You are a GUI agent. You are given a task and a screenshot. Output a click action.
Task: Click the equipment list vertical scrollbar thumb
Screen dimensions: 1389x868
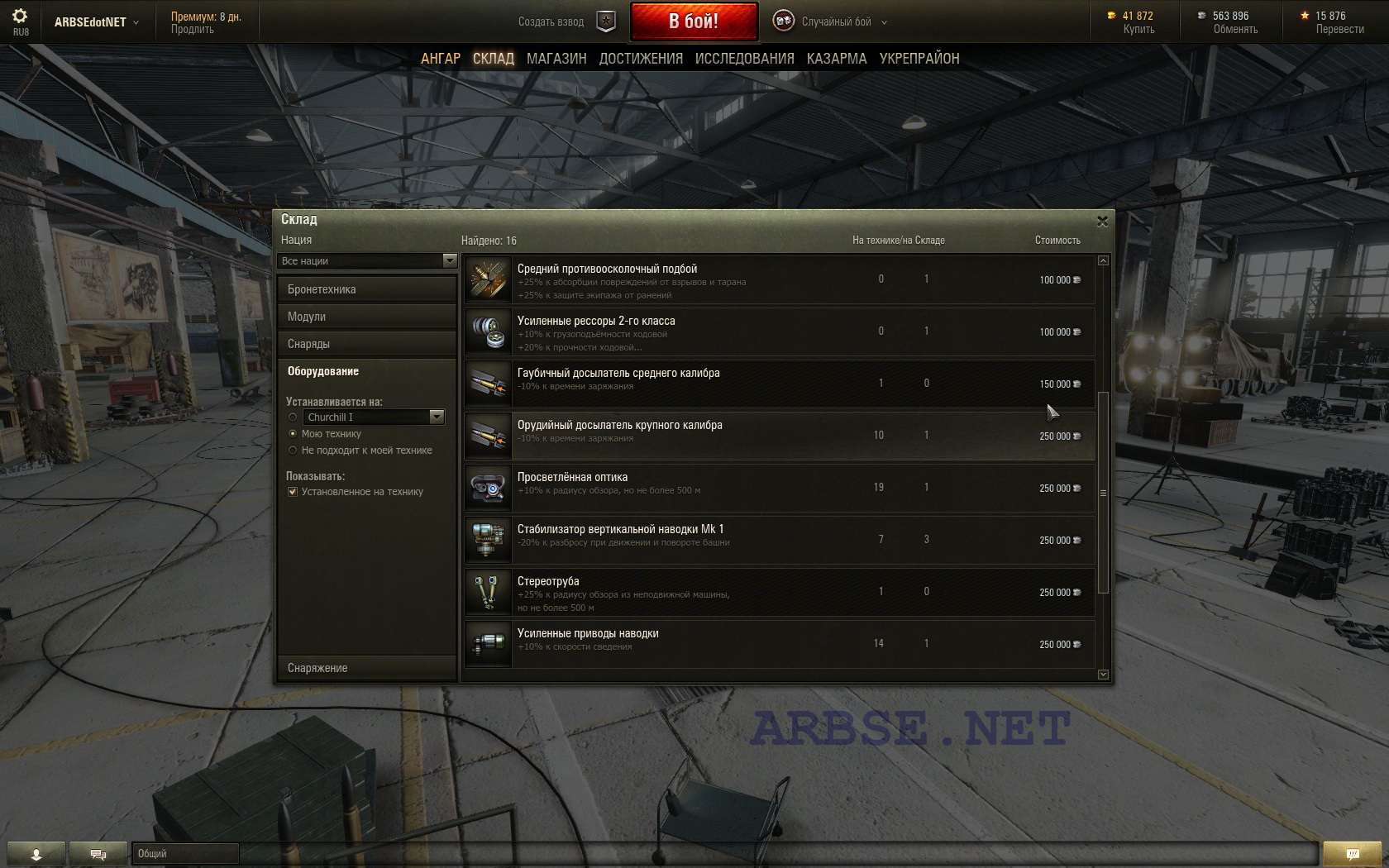(1103, 493)
